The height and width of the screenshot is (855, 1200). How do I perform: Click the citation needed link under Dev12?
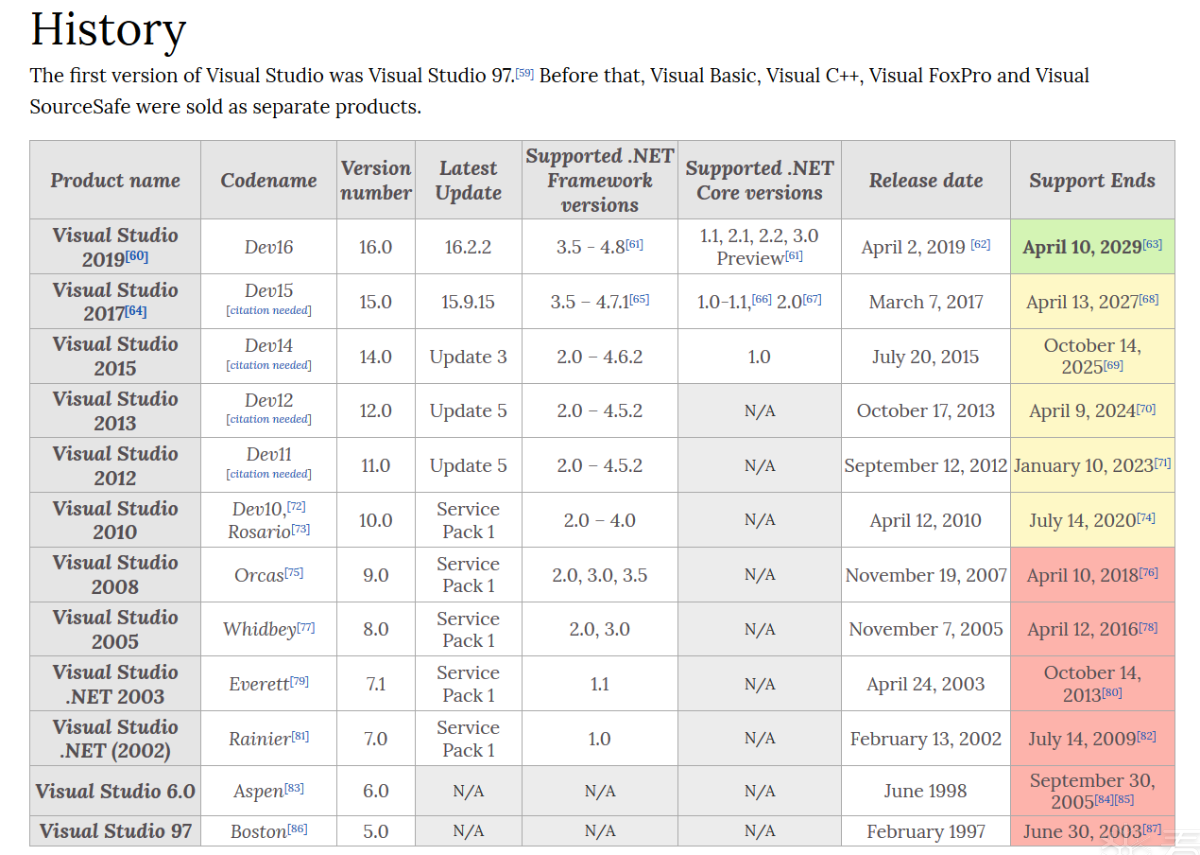point(269,420)
